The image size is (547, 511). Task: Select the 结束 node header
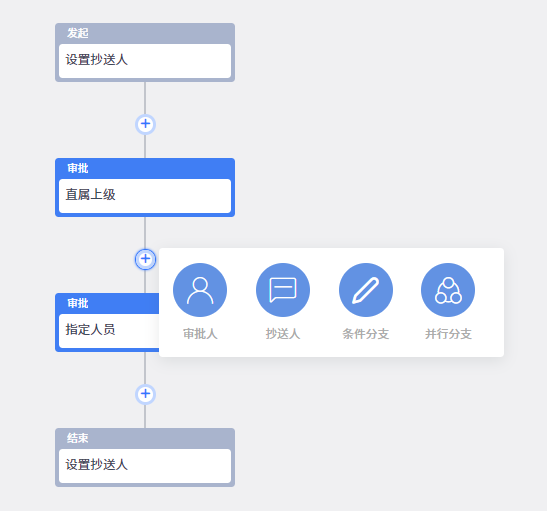[x=145, y=438]
